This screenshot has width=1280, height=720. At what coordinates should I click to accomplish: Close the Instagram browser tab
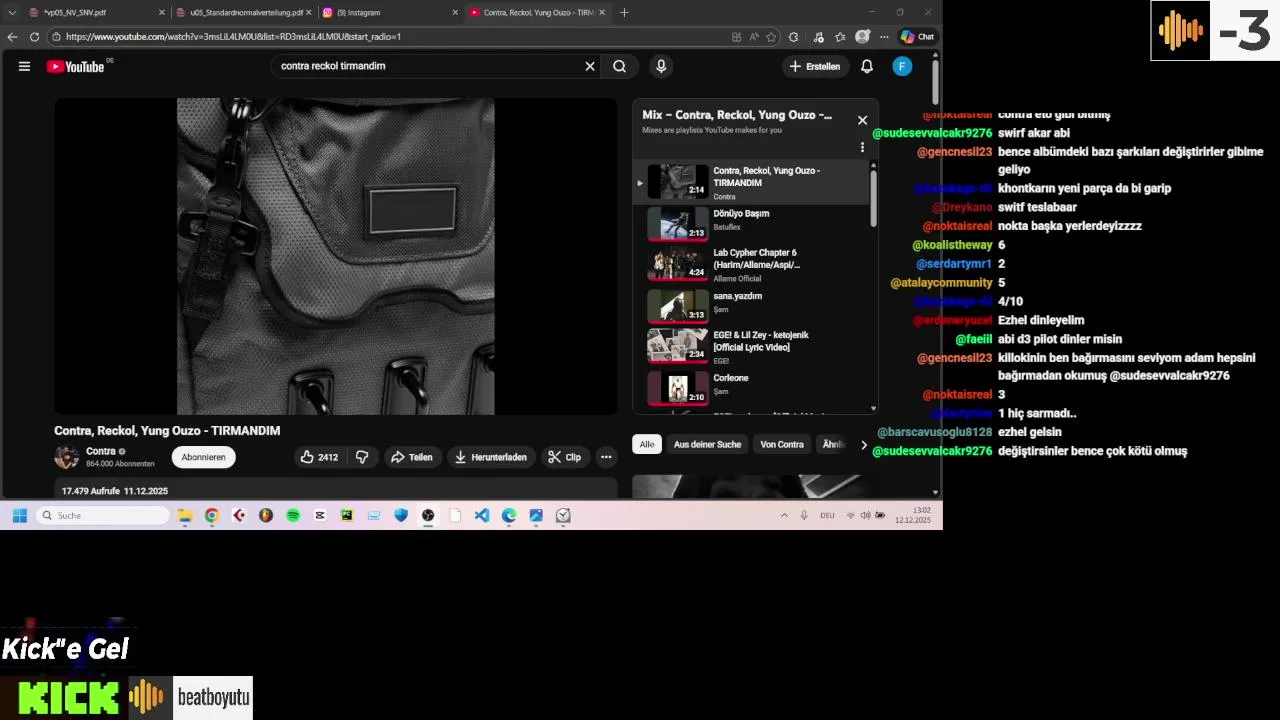tap(455, 12)
